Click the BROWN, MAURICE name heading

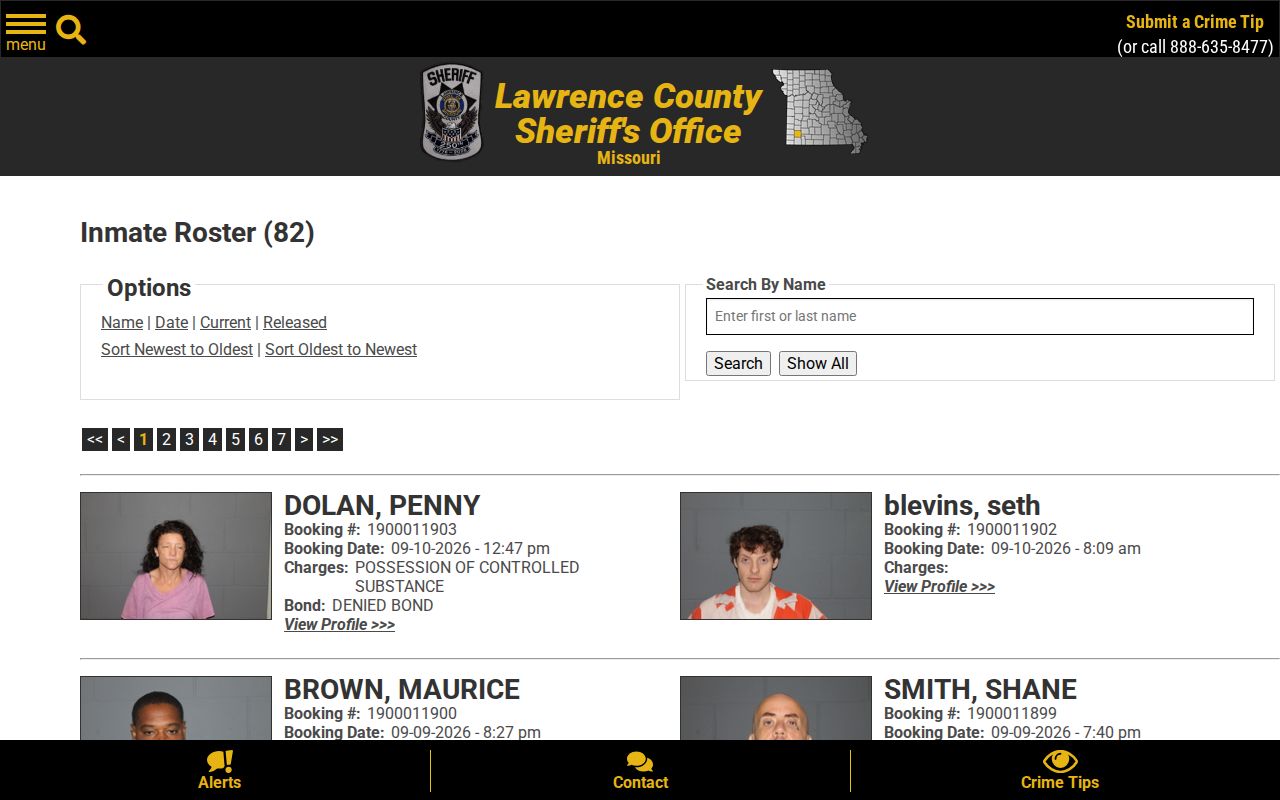(x=402, y=689)
